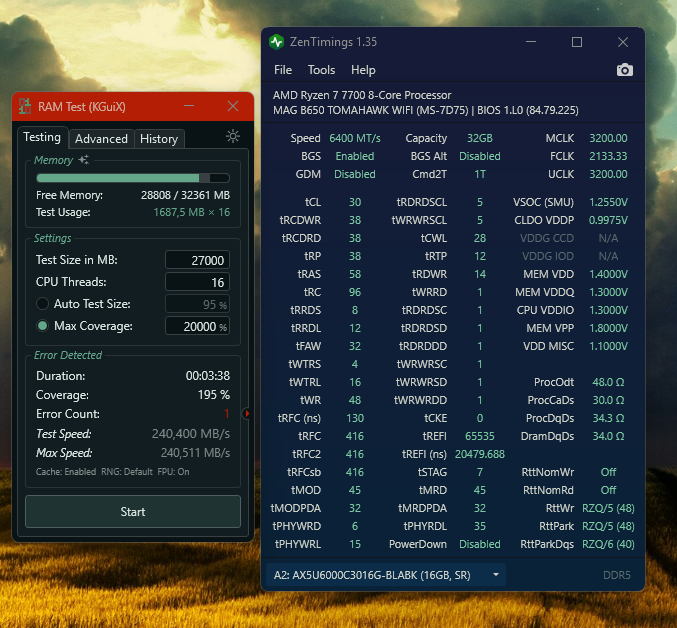The height and width of the screenshot is (628, 677).
Task: Click the RttWr value RZQ/5 (48)
Action: pos(608,508)
